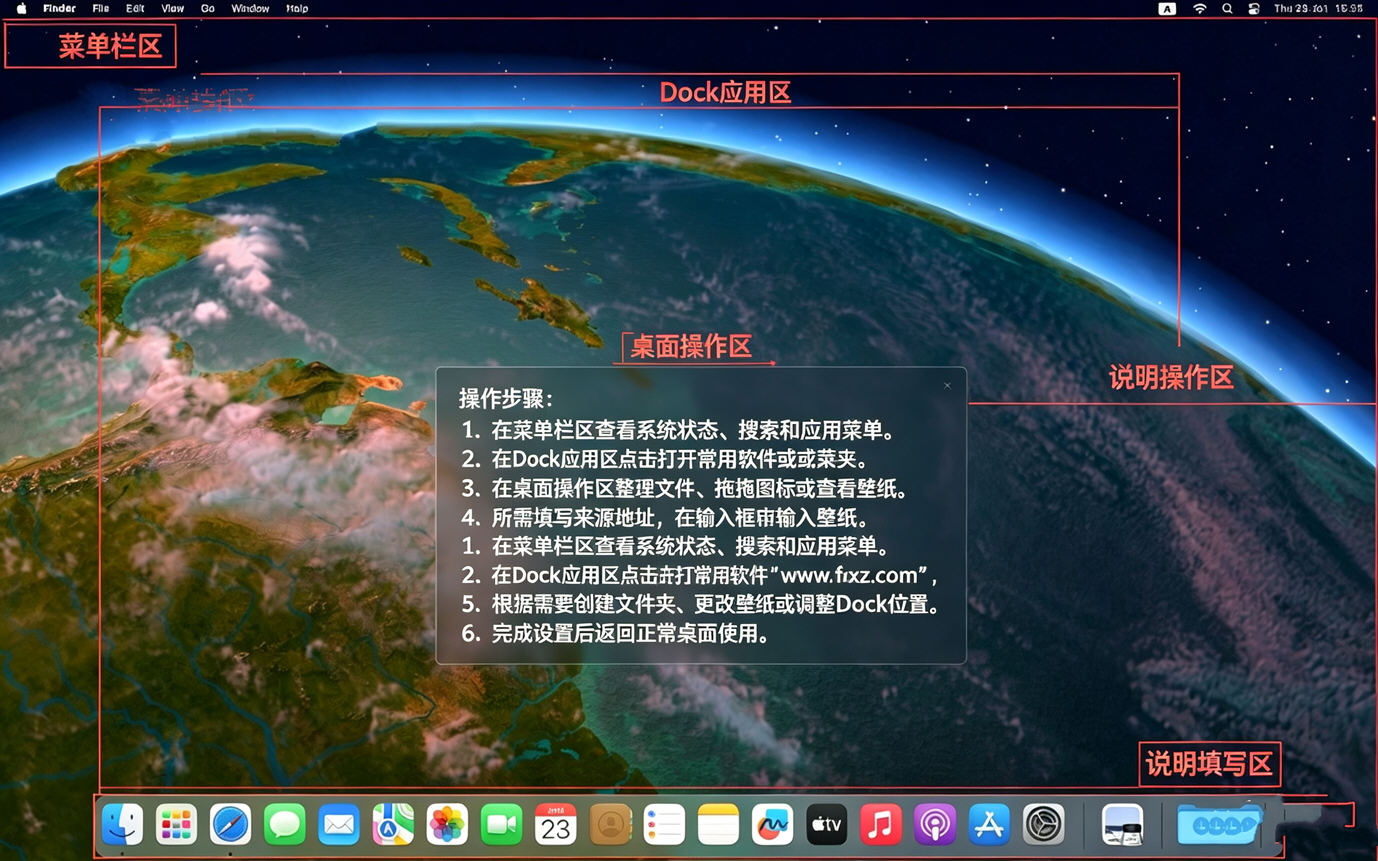1378x861 pixels.
Task: Click step 6 完成设置后返回正常桌面使用
Action: (x=615, y=633)
